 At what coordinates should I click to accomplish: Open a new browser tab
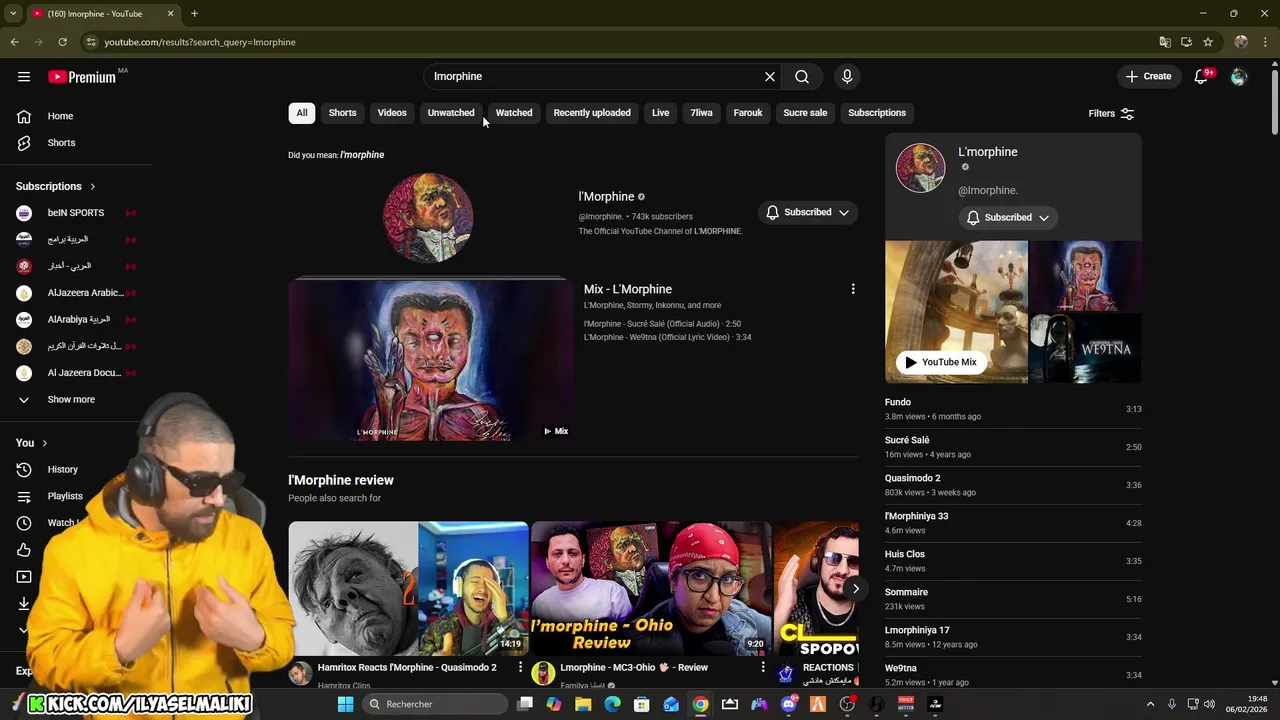[x=194, y=14]
